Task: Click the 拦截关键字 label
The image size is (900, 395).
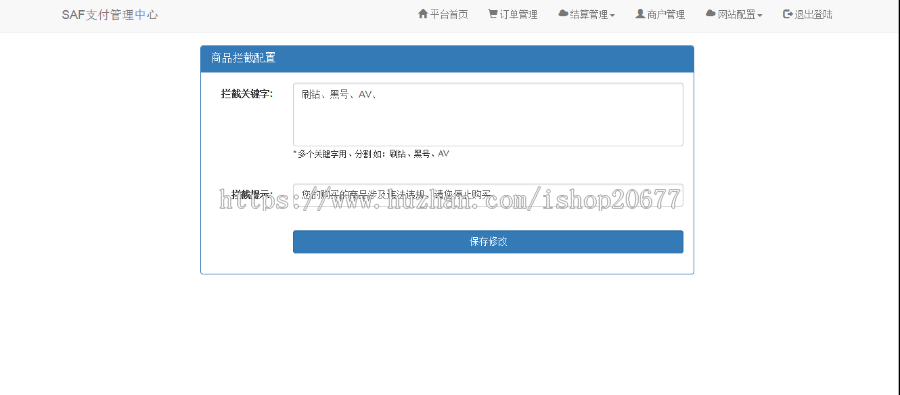Action: 247,94
